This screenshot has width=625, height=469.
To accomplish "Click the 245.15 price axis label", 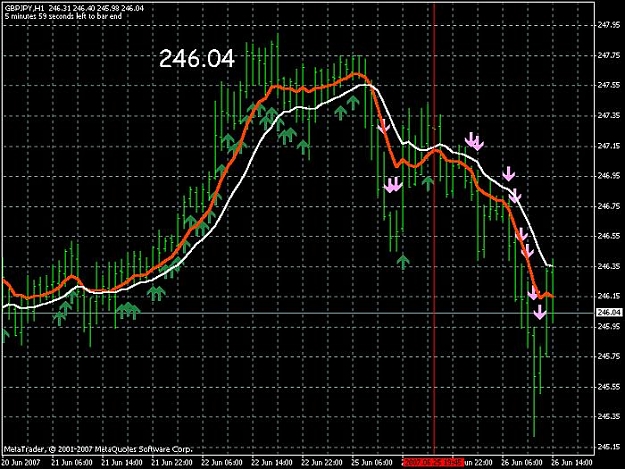I will (x=609, y=447).
